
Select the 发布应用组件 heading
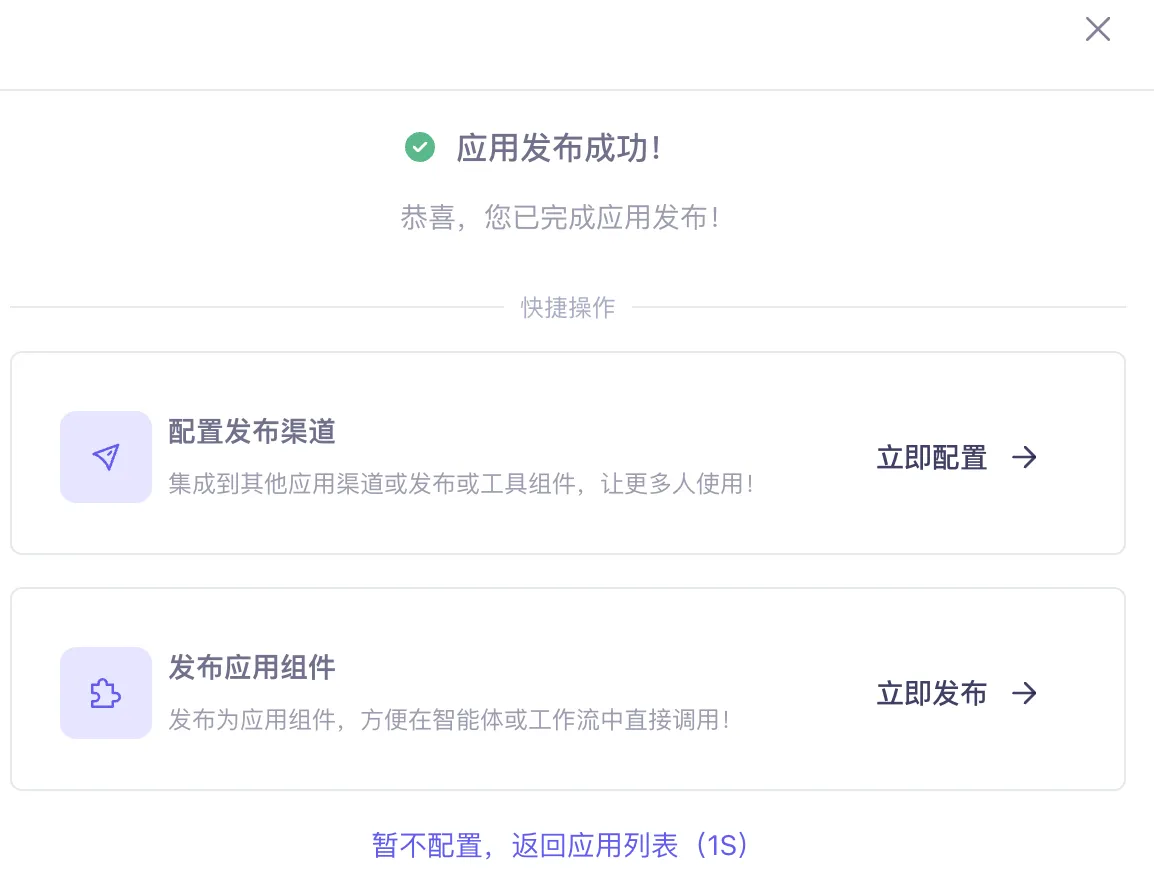251,668
